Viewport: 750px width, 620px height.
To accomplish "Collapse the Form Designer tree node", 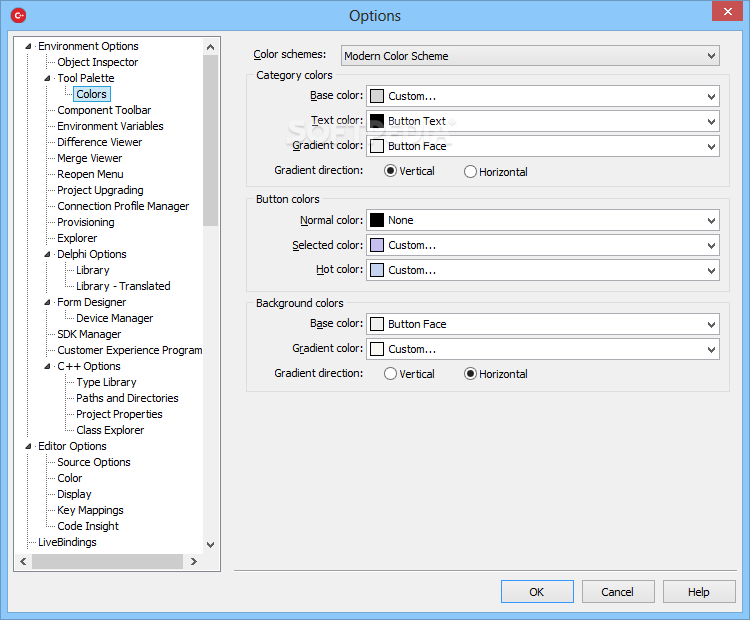I will pos(47,302).
